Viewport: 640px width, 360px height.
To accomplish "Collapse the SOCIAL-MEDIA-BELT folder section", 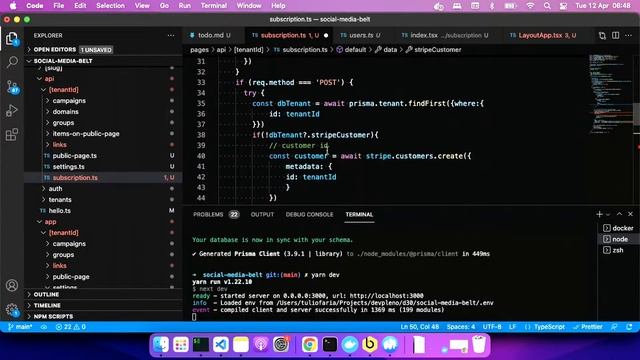I will pos(63,61).
